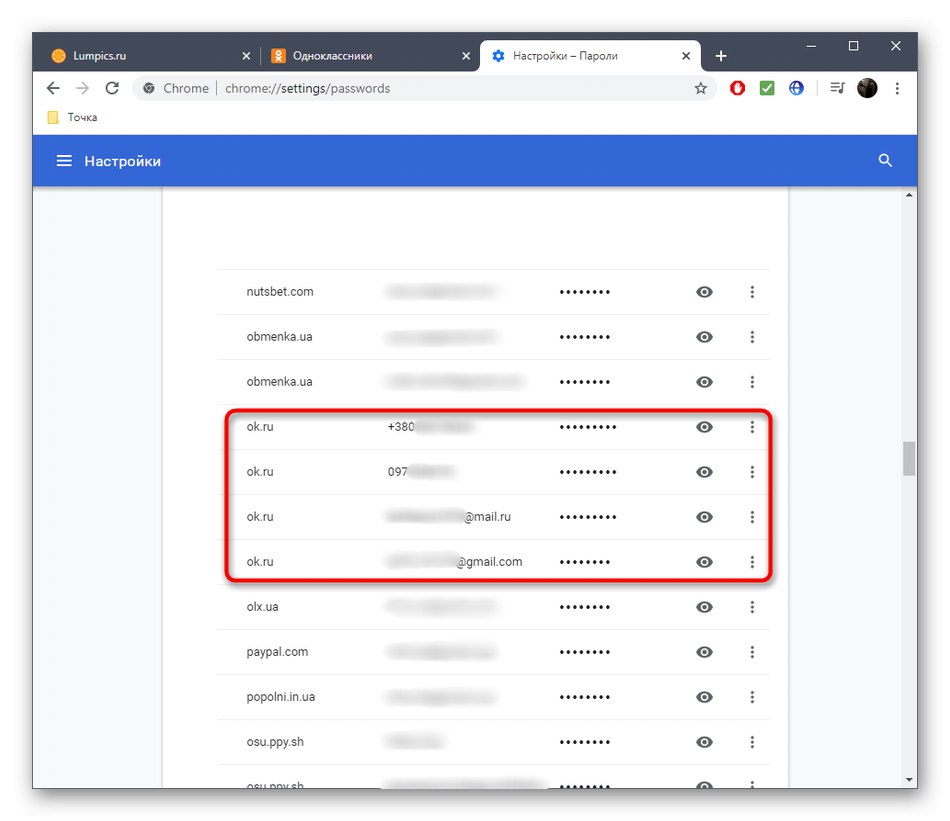Click the browser forward arrow

82,88
